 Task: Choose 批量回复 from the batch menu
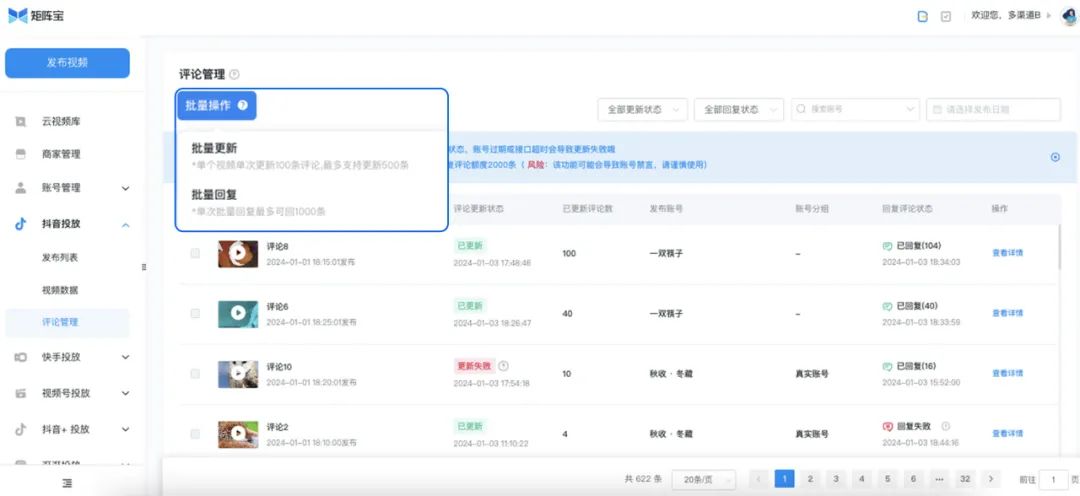click(214, 195)
